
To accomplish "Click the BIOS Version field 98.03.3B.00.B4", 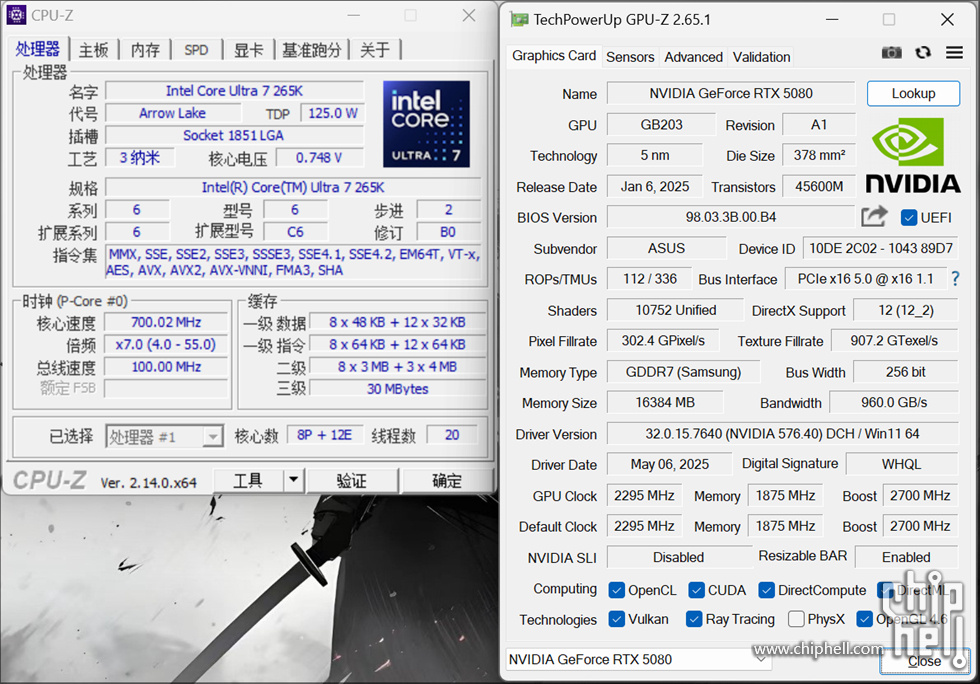I will (x=731, y=217).
